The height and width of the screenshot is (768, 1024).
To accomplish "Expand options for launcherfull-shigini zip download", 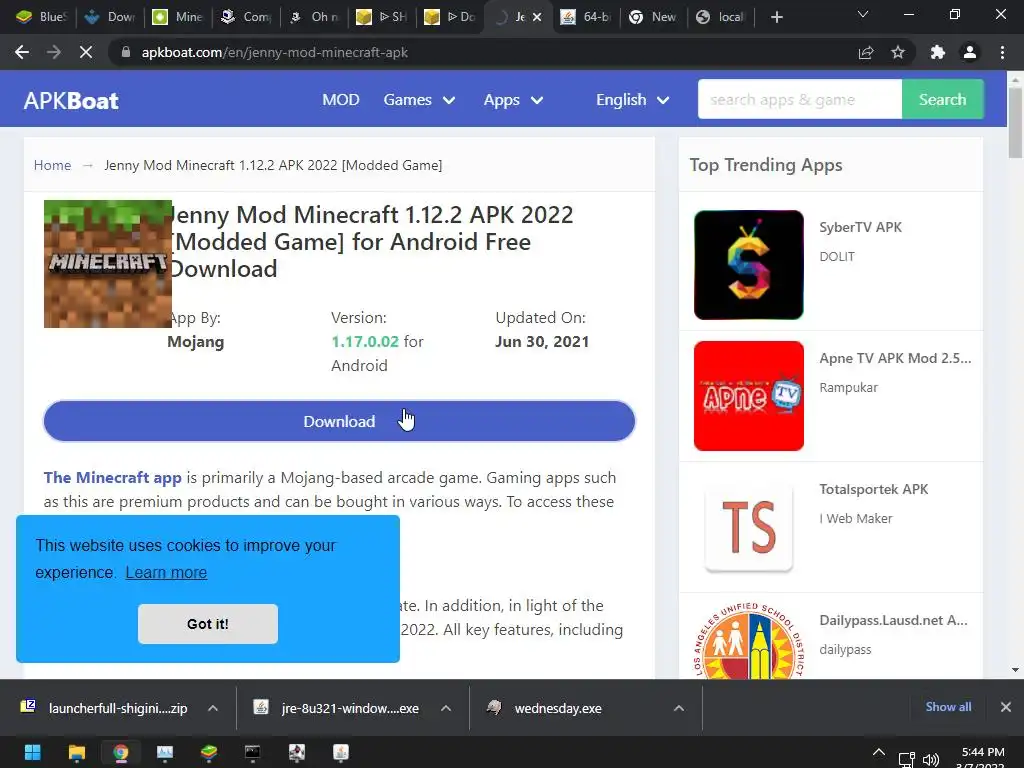I will tap(213, 708).
